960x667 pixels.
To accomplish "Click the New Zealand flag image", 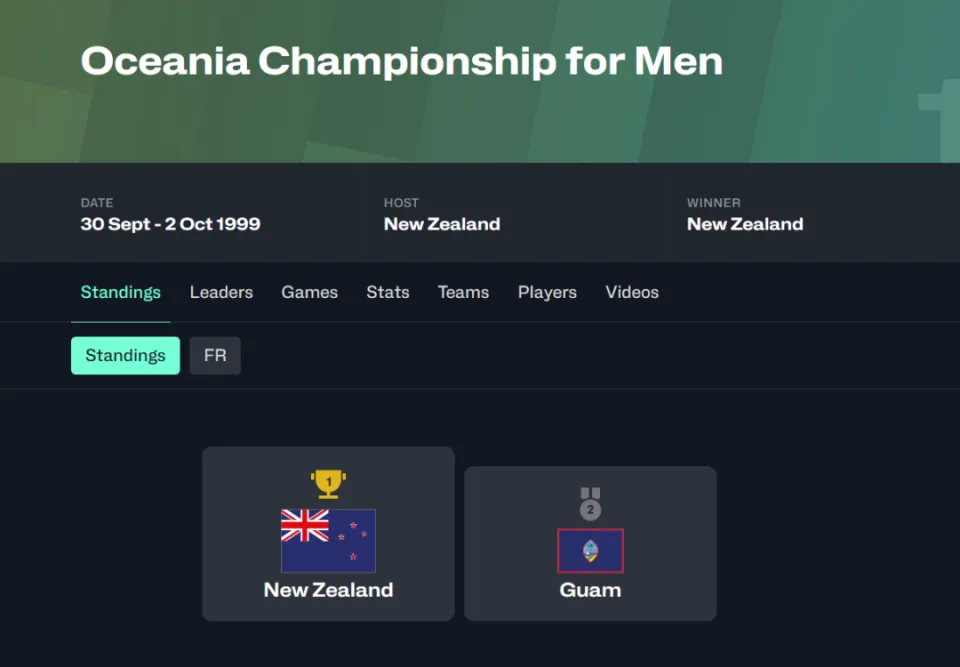I will tap(328, 541).
